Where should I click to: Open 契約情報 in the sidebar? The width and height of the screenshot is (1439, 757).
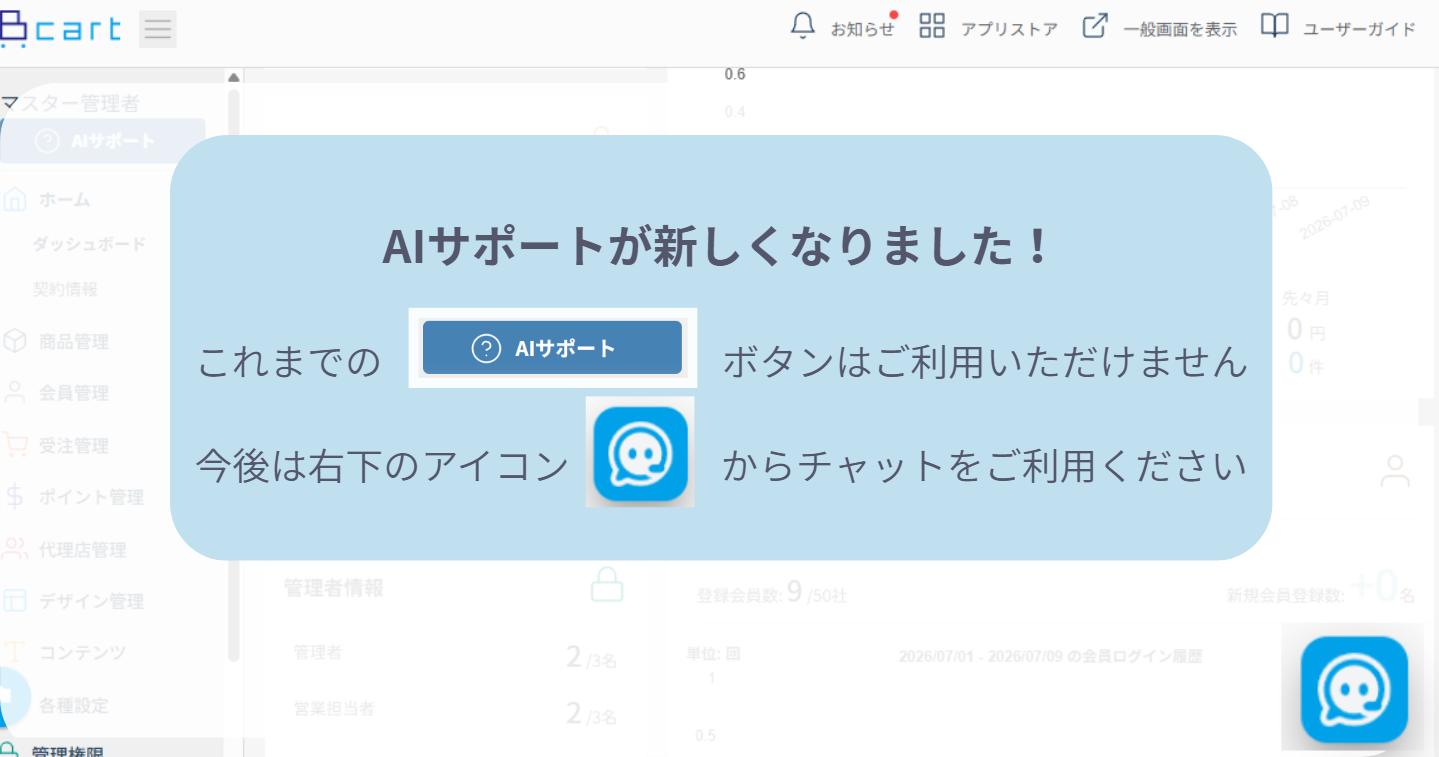[65, 290]
